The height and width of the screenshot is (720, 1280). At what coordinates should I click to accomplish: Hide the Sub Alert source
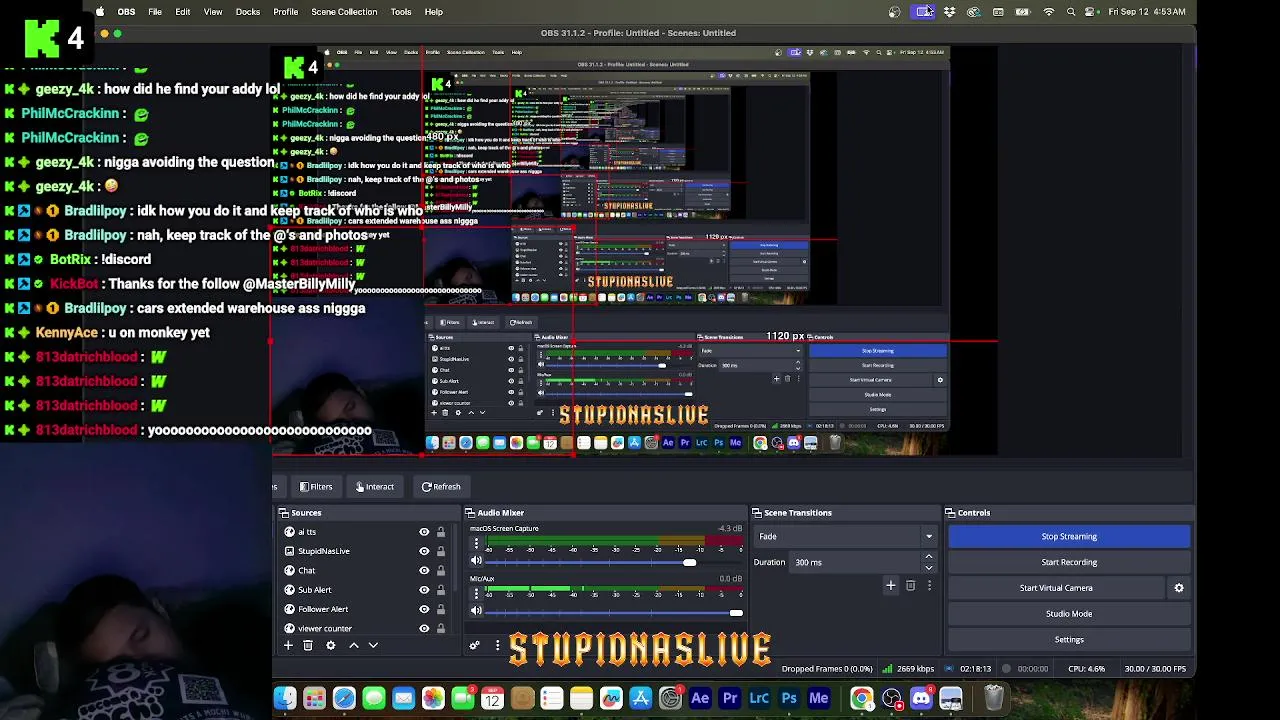[x=424, y=590]
